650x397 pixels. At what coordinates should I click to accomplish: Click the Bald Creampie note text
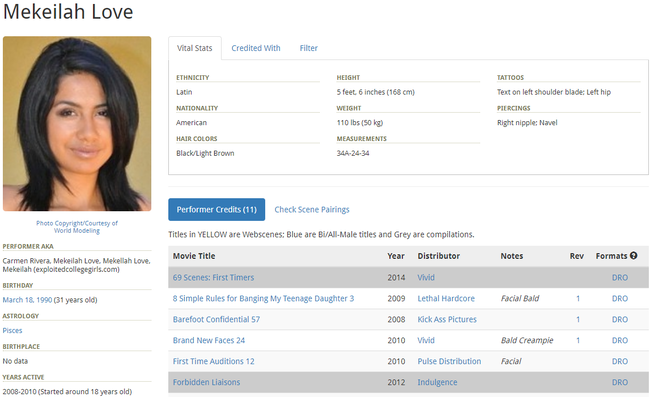pyautogui.click(x=527, y=340)
